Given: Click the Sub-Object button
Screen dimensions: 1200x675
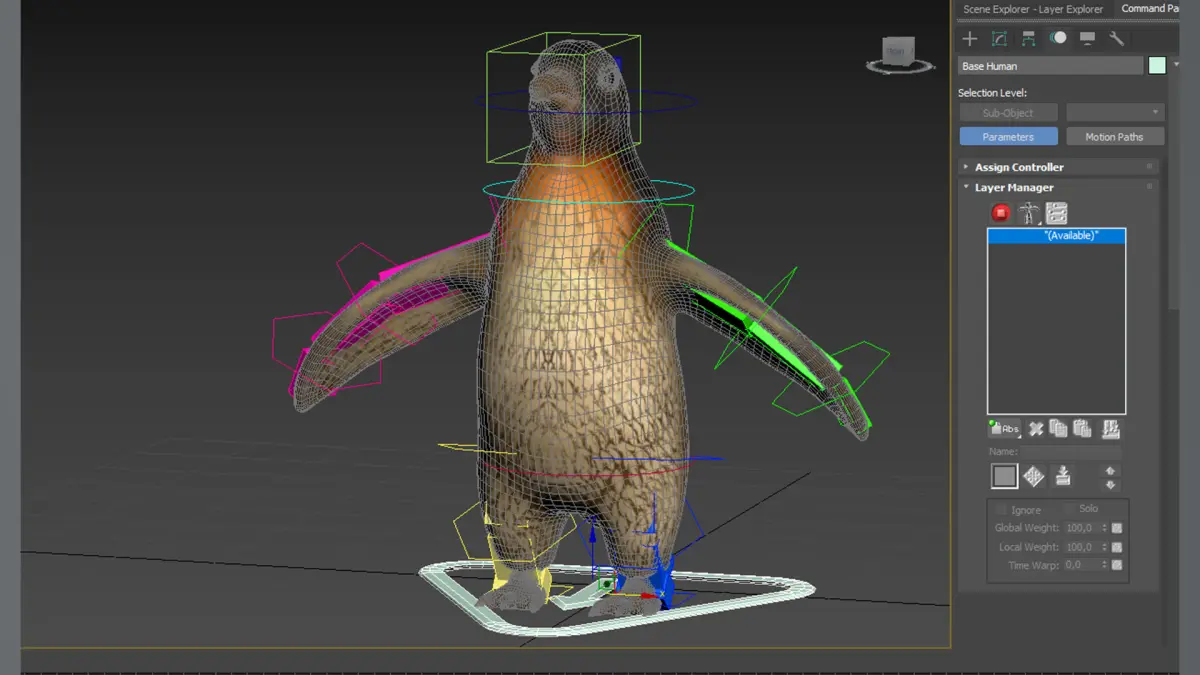Looking at the screenshot, I should coord(1008,113).
